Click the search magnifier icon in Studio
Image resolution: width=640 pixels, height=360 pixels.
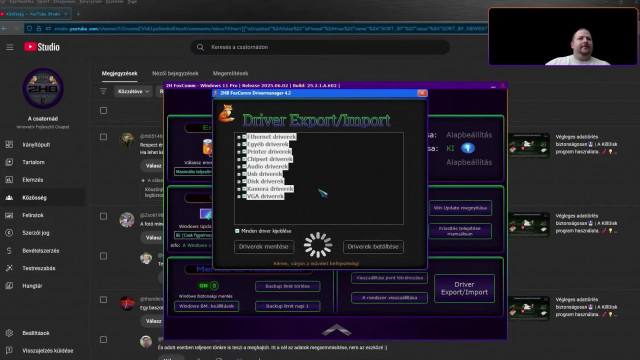click(x=200, y=47)
